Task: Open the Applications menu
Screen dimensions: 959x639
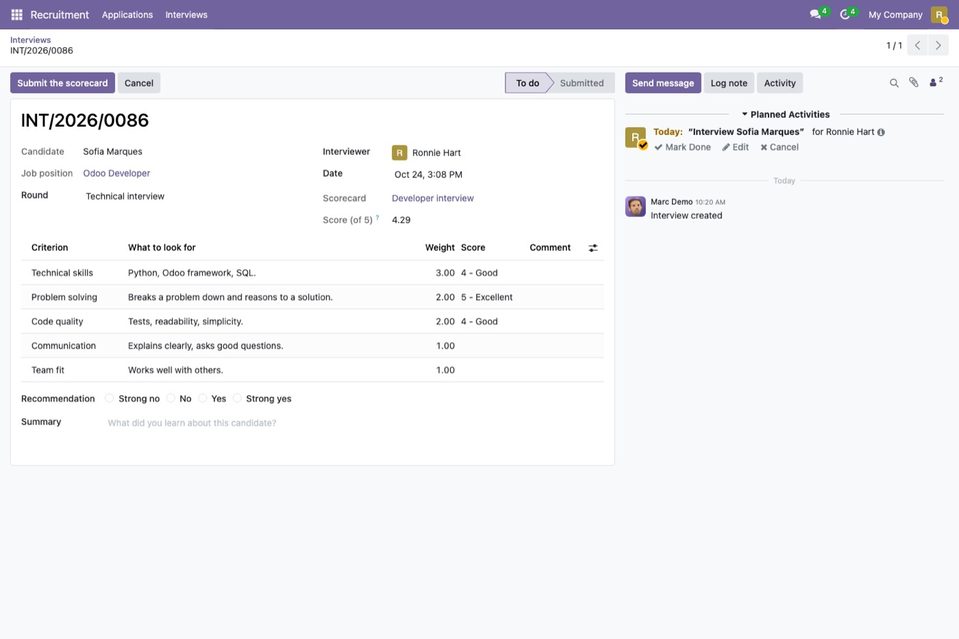Action: coord(127,15)
